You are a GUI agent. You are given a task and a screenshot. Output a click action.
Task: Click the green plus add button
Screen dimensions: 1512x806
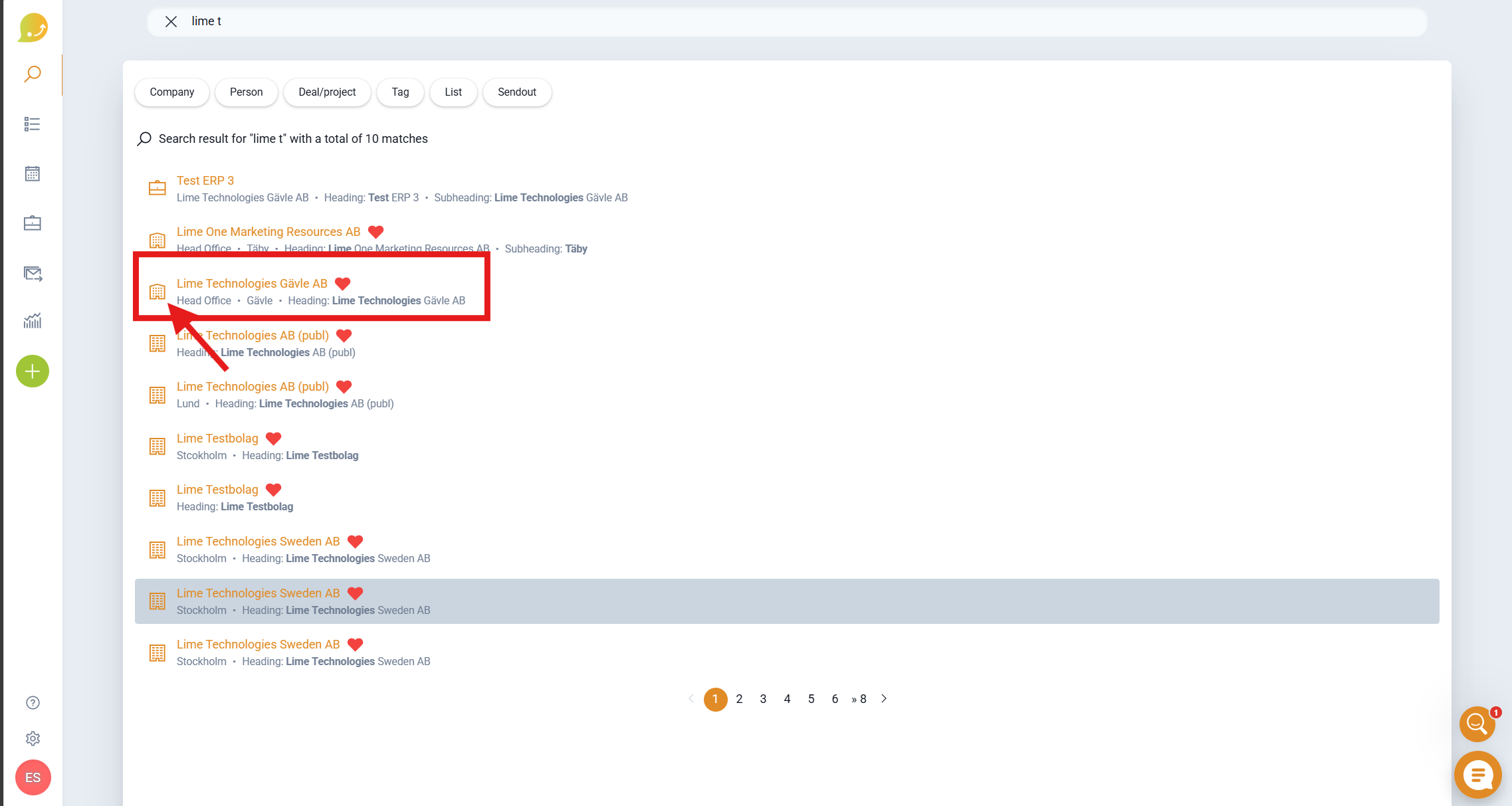pos(33,371)
